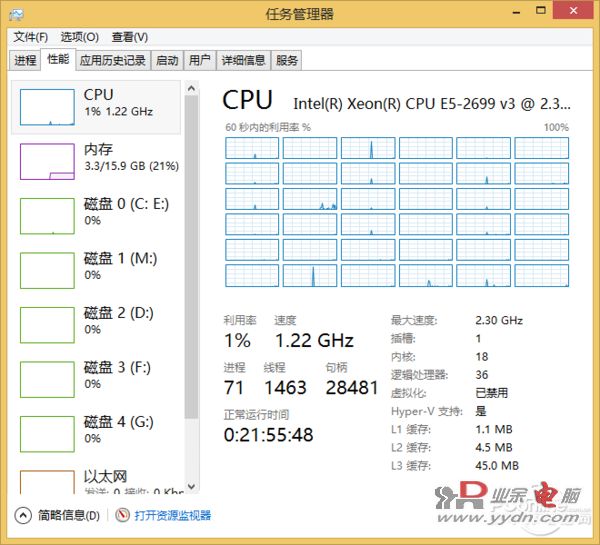Click the 71 process count value
600x545 pixels.
pyautogui.click(x=233, y=387)
